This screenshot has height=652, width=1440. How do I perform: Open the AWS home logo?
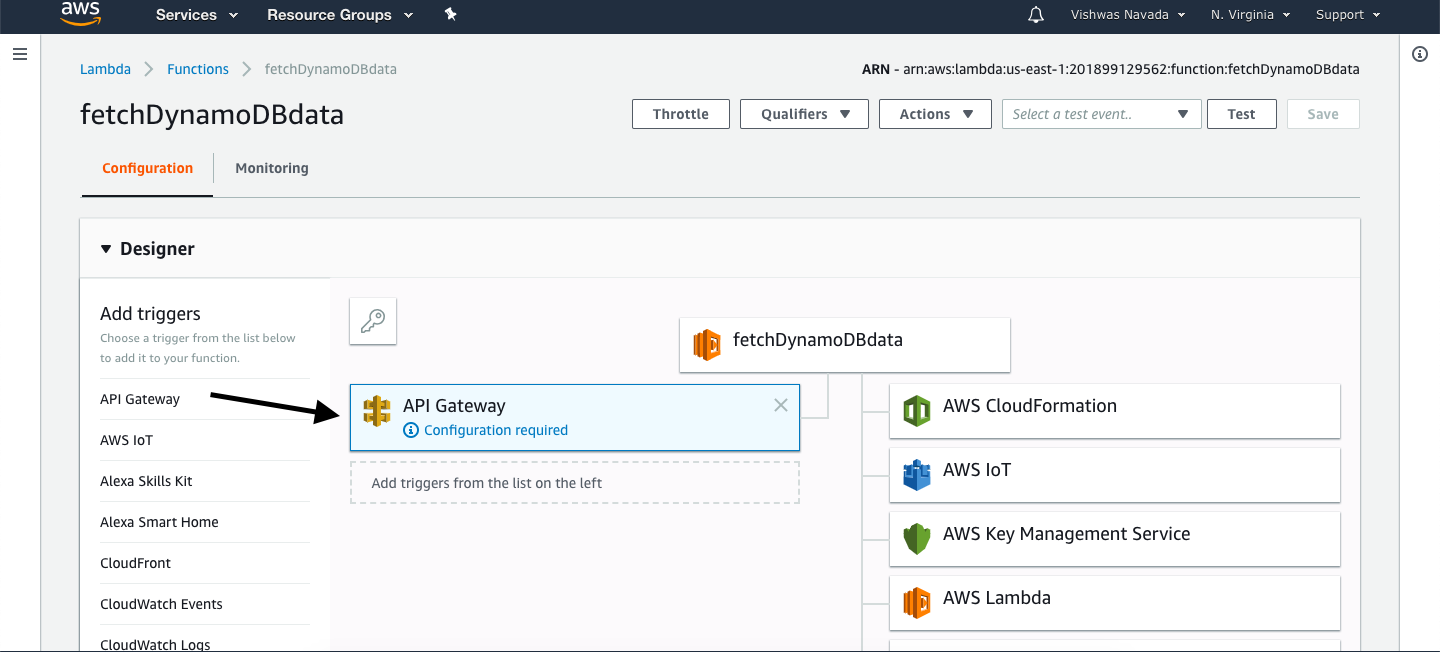[x=80, y=13]
